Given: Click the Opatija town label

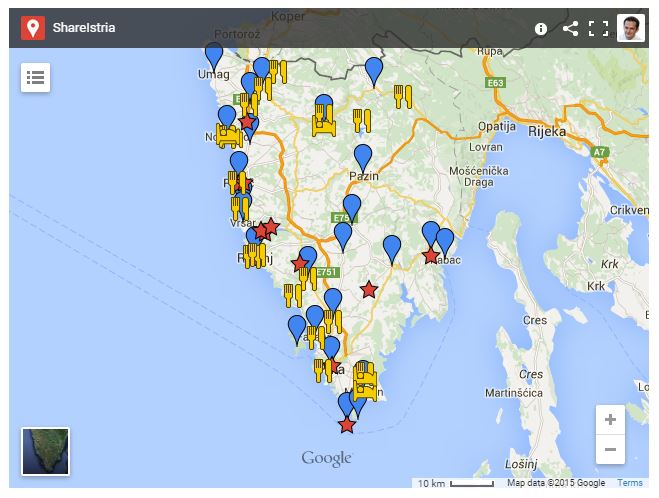Looking at the screenshot, I should [497, 126].
